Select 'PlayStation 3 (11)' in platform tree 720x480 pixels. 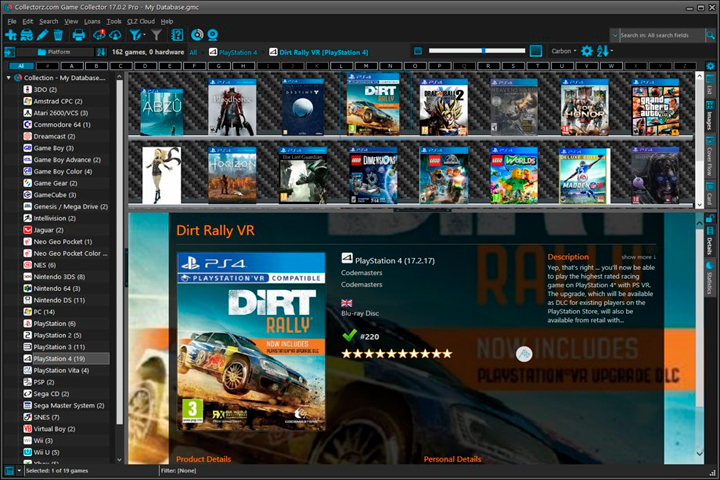59,347
